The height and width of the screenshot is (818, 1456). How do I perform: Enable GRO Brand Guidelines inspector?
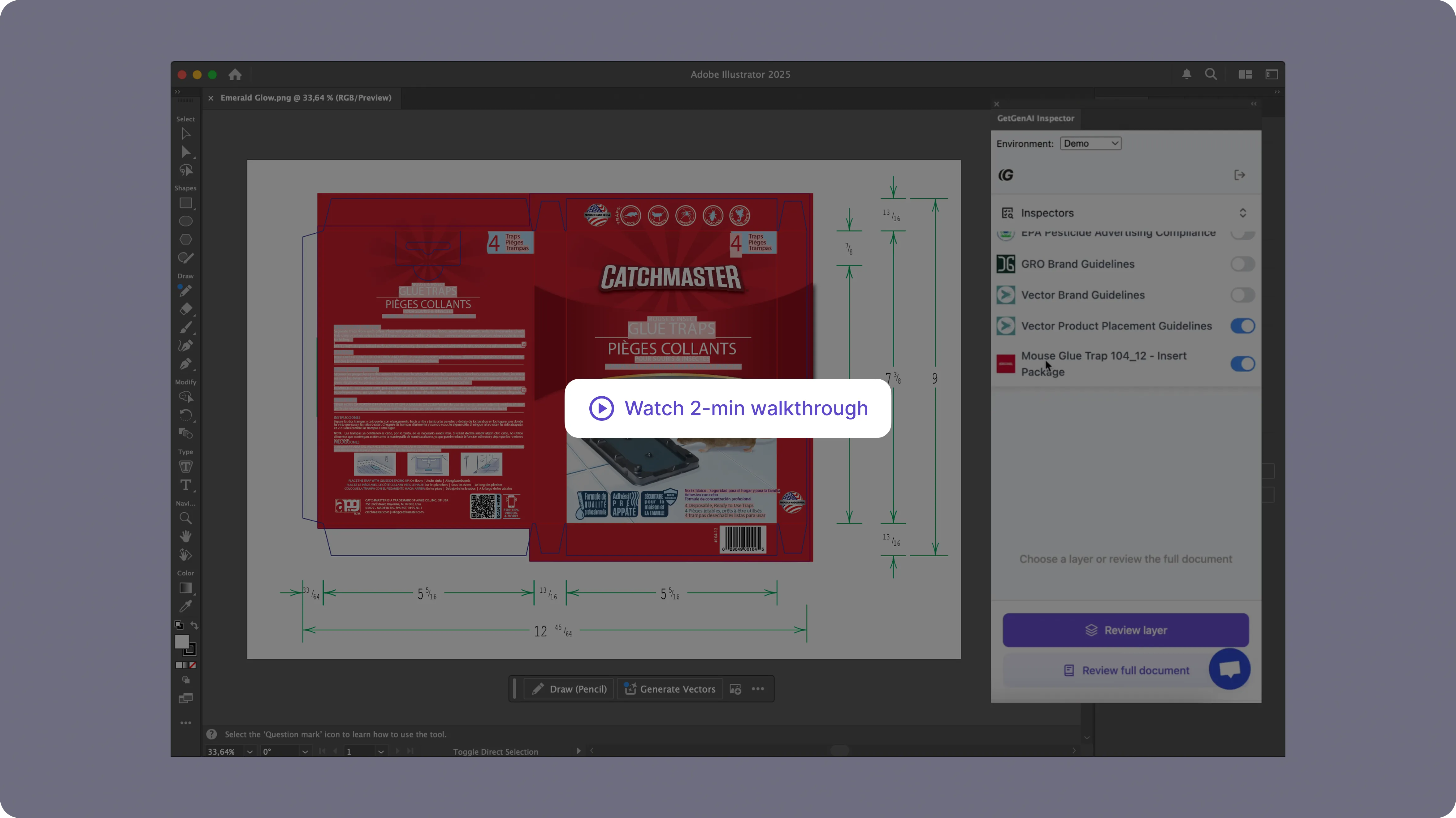[1242, 264]
